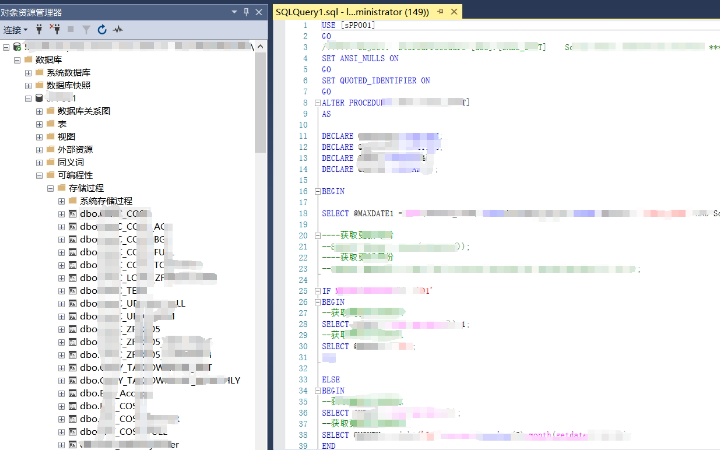Click the Object Explorer scroll up arrow
Screen dimensions: 720x450
click(x=260, y=46)
